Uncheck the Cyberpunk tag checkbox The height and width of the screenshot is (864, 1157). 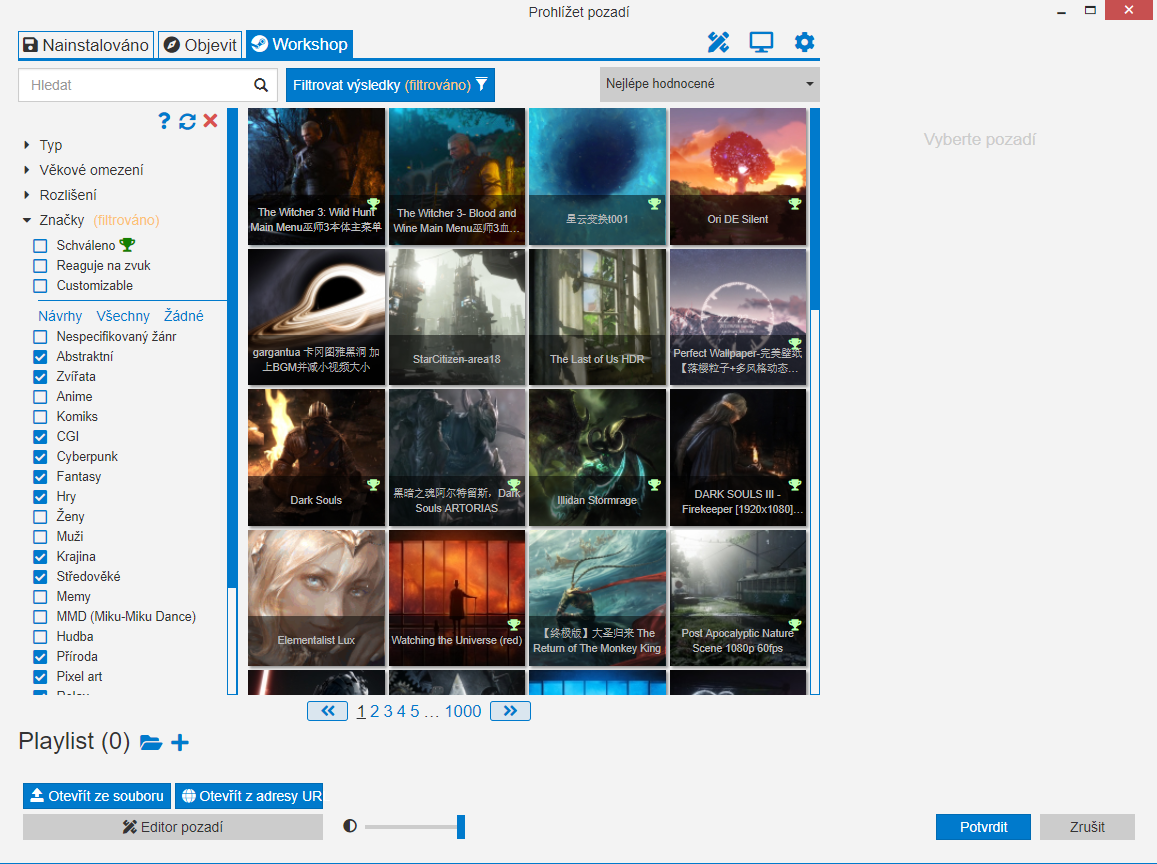(x=40, y=457)
